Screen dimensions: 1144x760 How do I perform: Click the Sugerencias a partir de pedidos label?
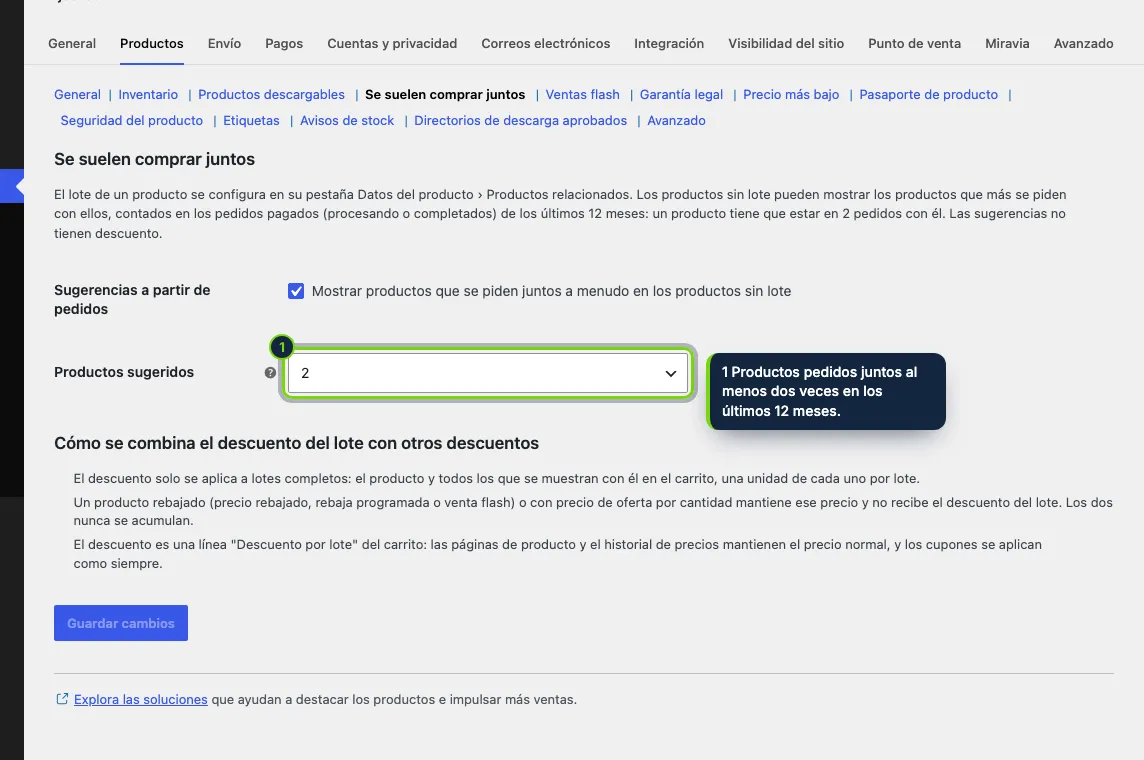[x=132, y=300]
